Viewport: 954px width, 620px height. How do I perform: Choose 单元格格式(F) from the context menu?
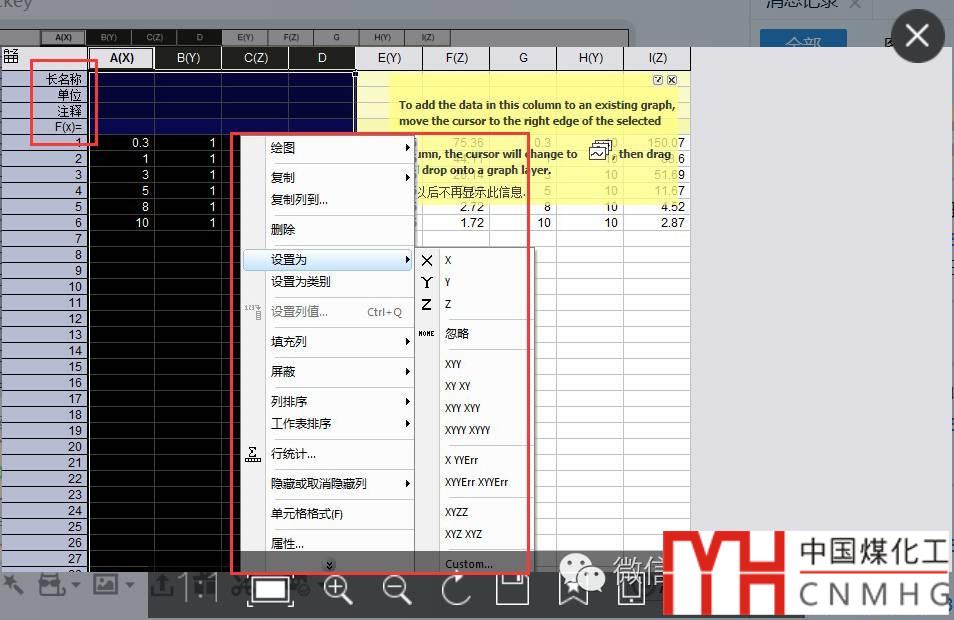(307, 514)
